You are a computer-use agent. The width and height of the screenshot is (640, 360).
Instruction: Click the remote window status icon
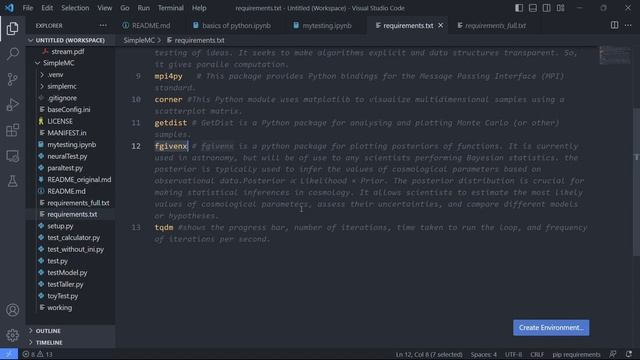coord(9,354)
